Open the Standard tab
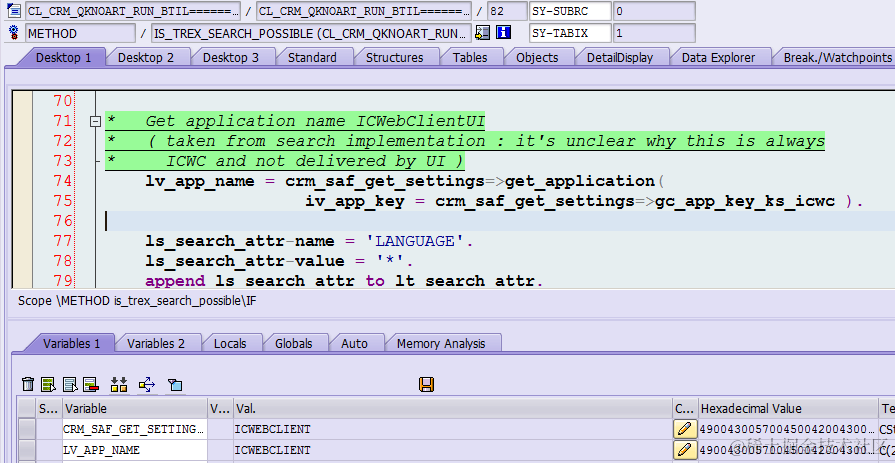The height and width of the screenshot is (463, 895). pyautogui.click(x=312, y=58)
